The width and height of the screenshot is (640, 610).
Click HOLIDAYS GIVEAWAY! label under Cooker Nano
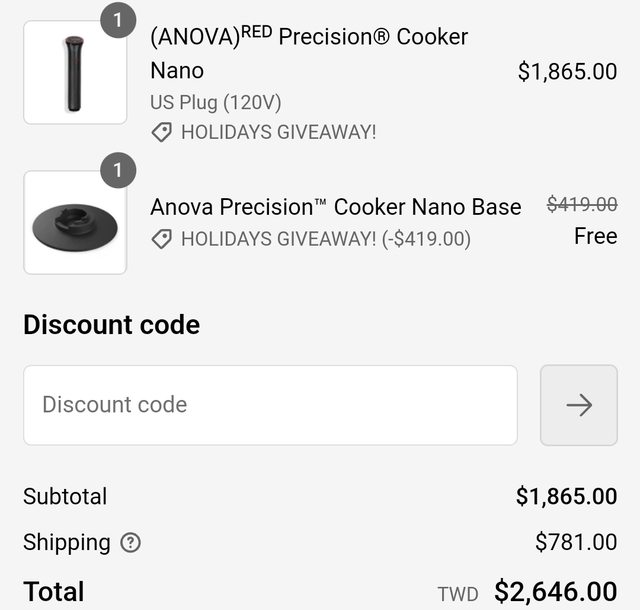click(x=278, y=132)
